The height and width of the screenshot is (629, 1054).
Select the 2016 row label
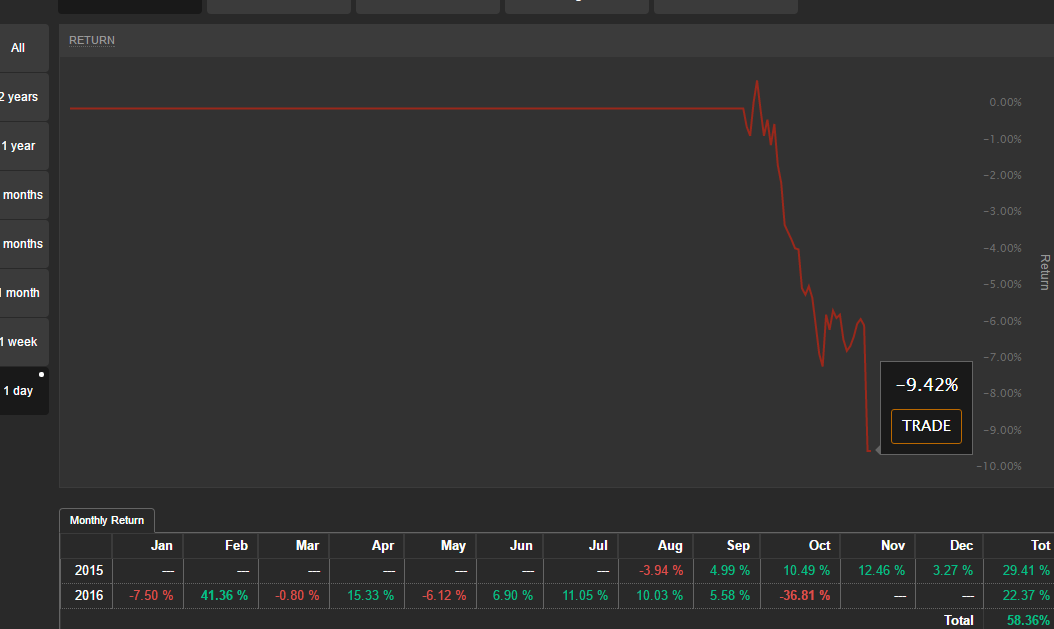(x=87, y=595)
